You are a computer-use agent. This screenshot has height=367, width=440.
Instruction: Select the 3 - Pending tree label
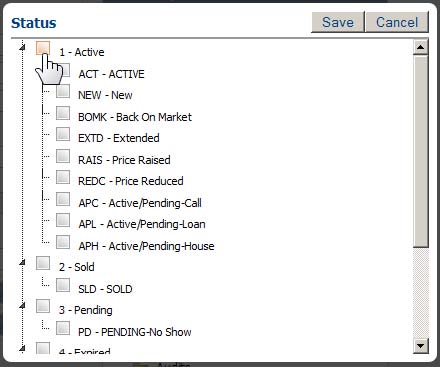[86, 310]
